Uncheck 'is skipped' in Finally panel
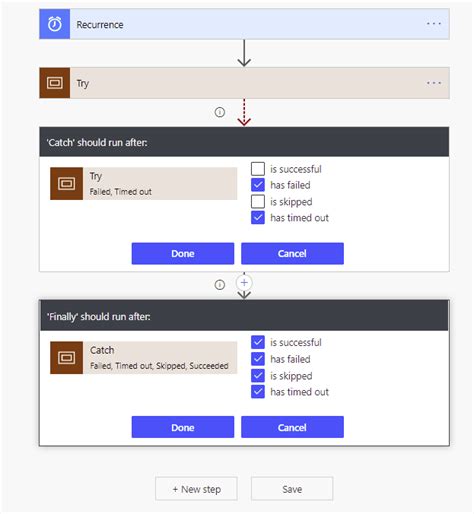The image size is (474, 514). click(258, 375)
